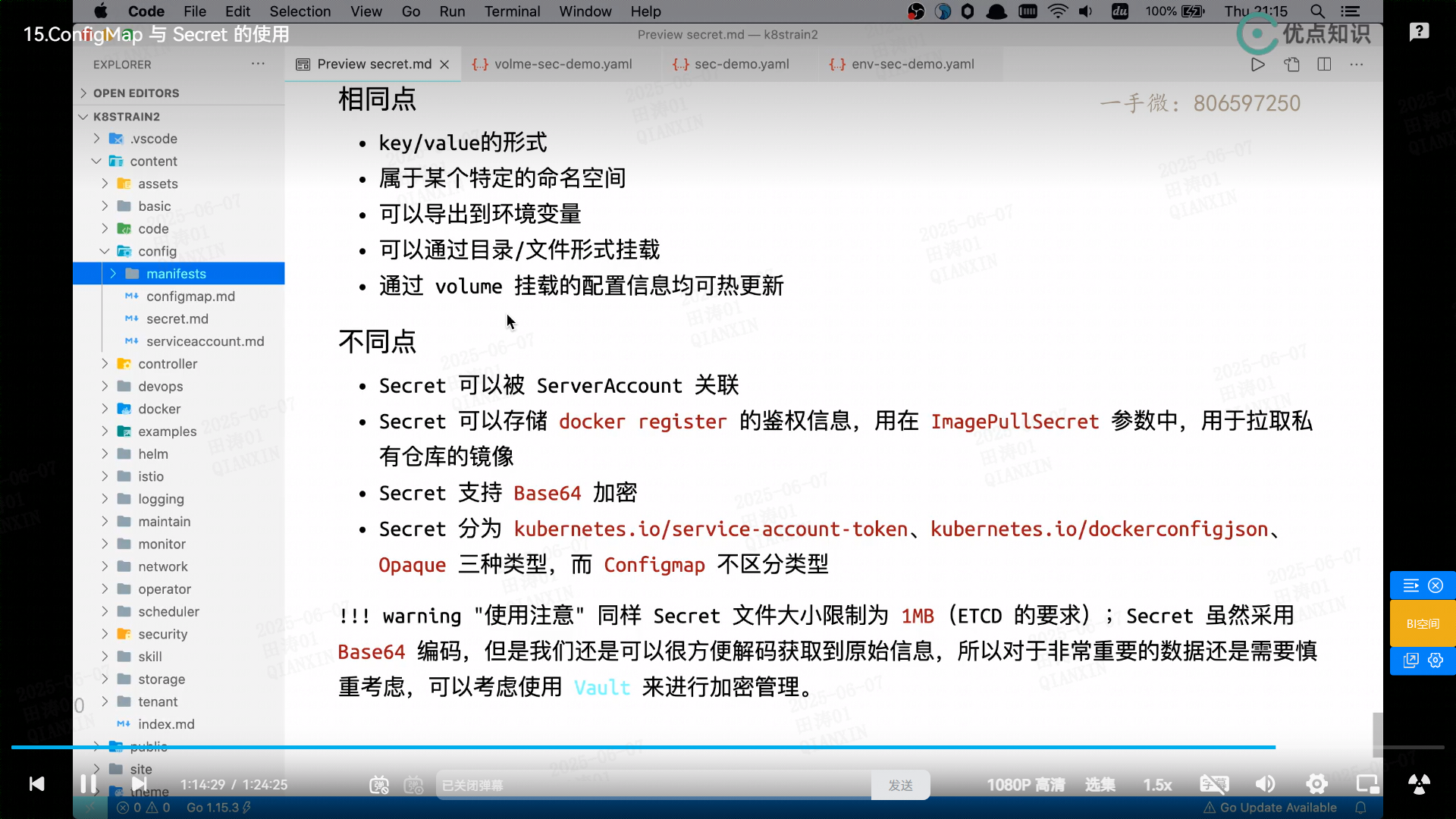Open Explorer more actions ellipsis

(258, 64)
